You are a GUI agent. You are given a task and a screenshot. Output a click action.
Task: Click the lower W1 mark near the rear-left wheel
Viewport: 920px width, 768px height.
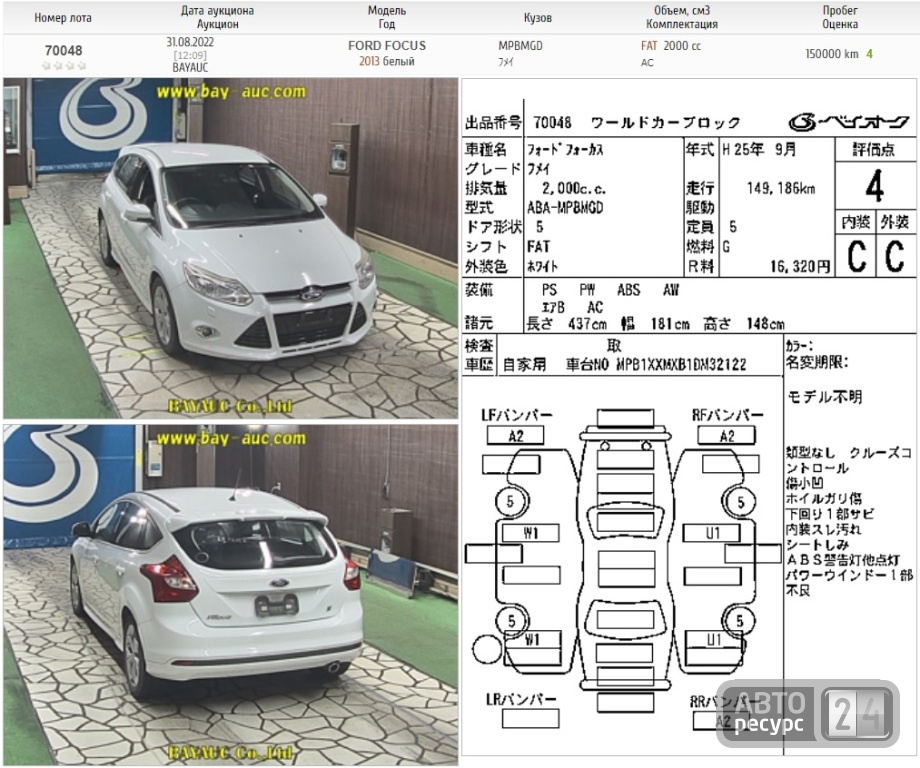533,640
